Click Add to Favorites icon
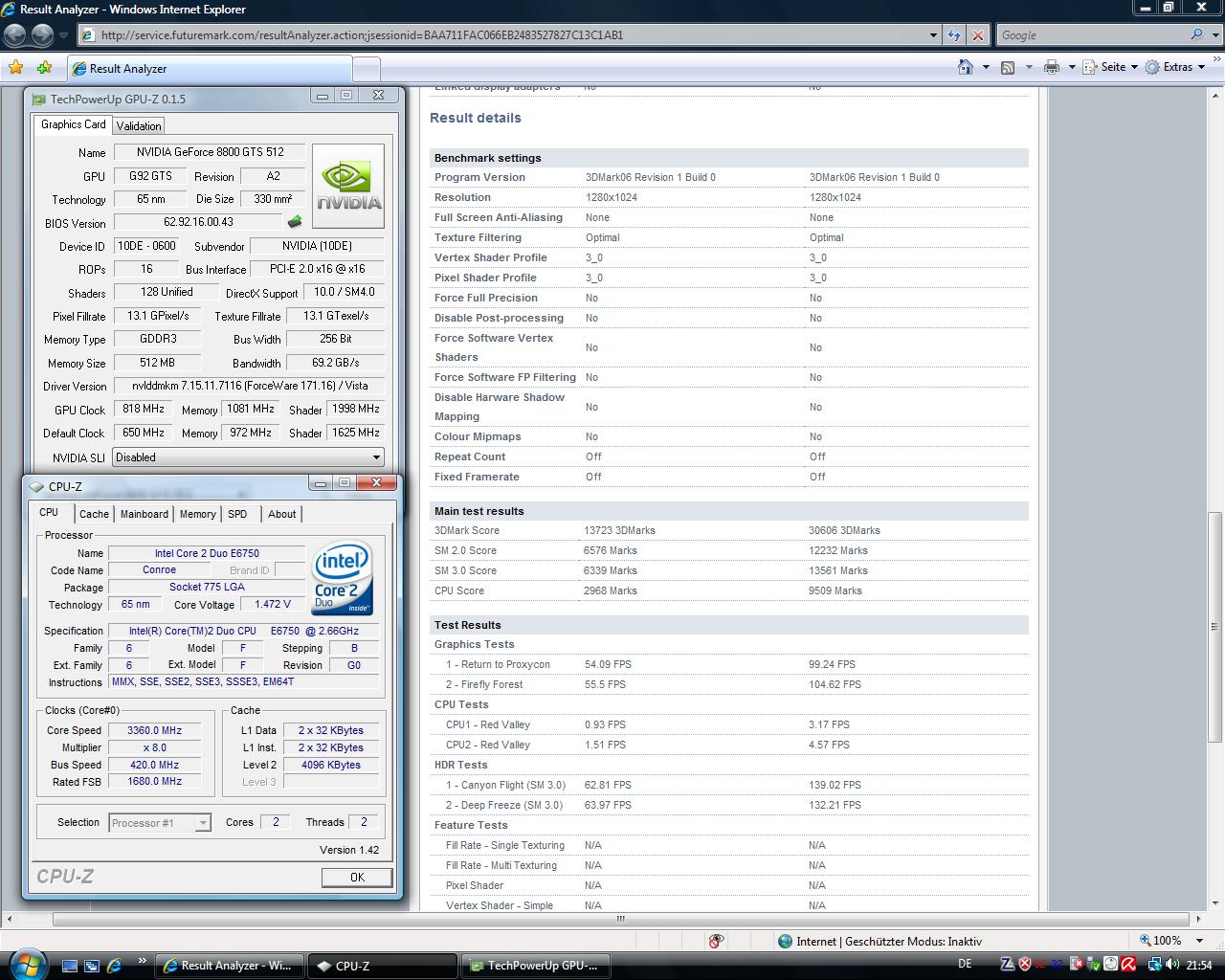1225x980 pixels. point(44,67)
